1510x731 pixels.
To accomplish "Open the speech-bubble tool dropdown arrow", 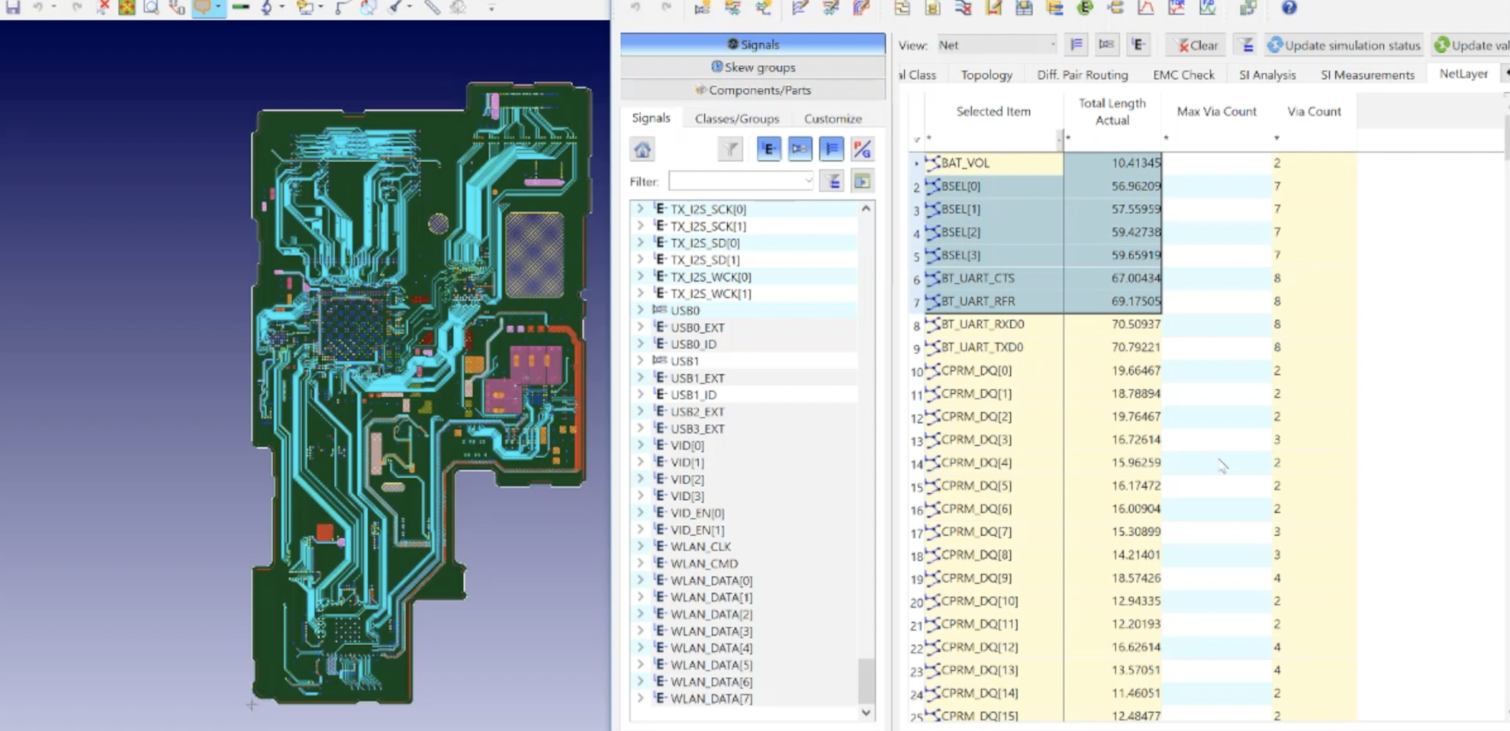I will coord(218,7).
